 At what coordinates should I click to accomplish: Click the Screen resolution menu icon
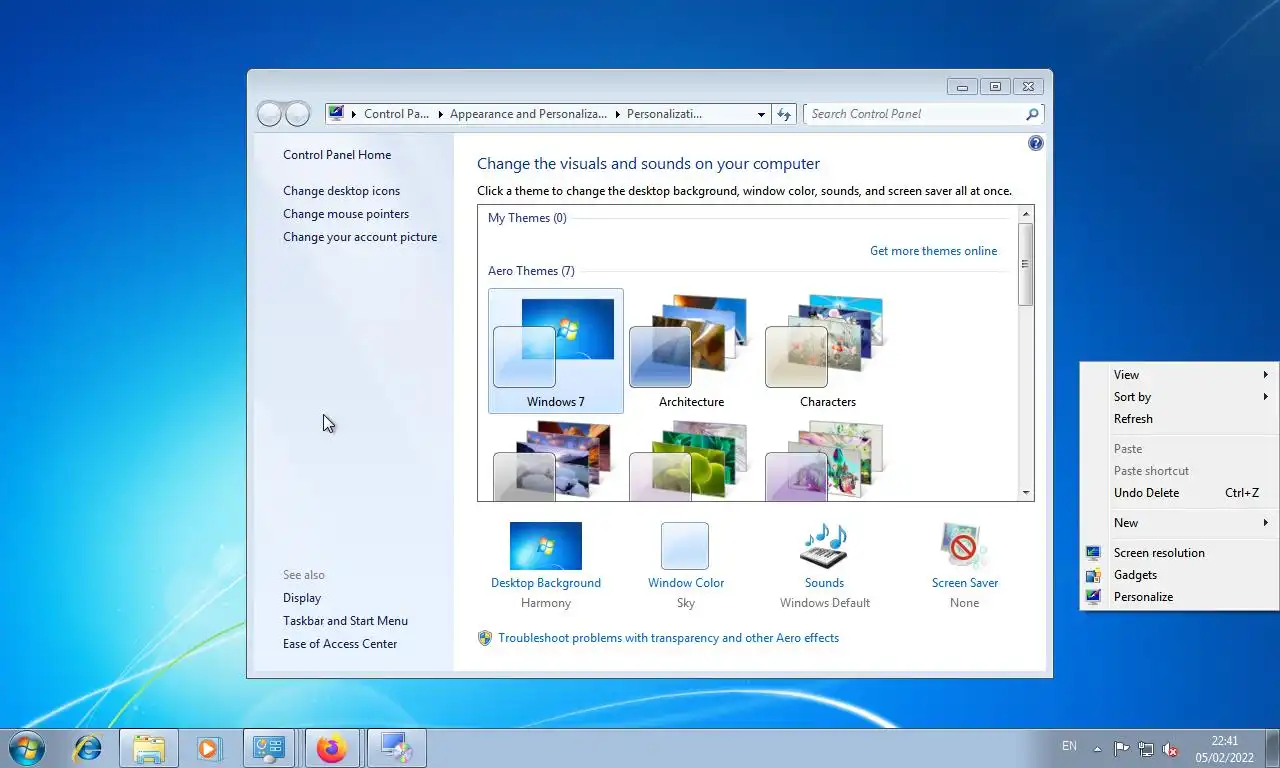1093,553
